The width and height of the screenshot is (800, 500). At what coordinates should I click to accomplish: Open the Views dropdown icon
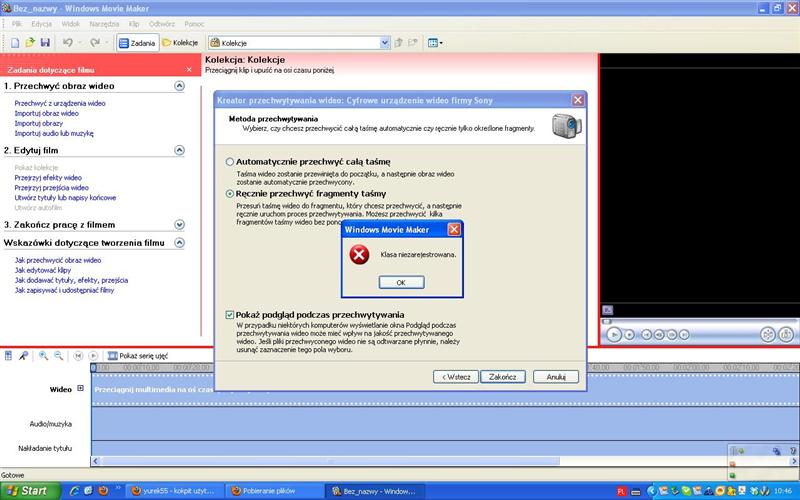(435, 43)
